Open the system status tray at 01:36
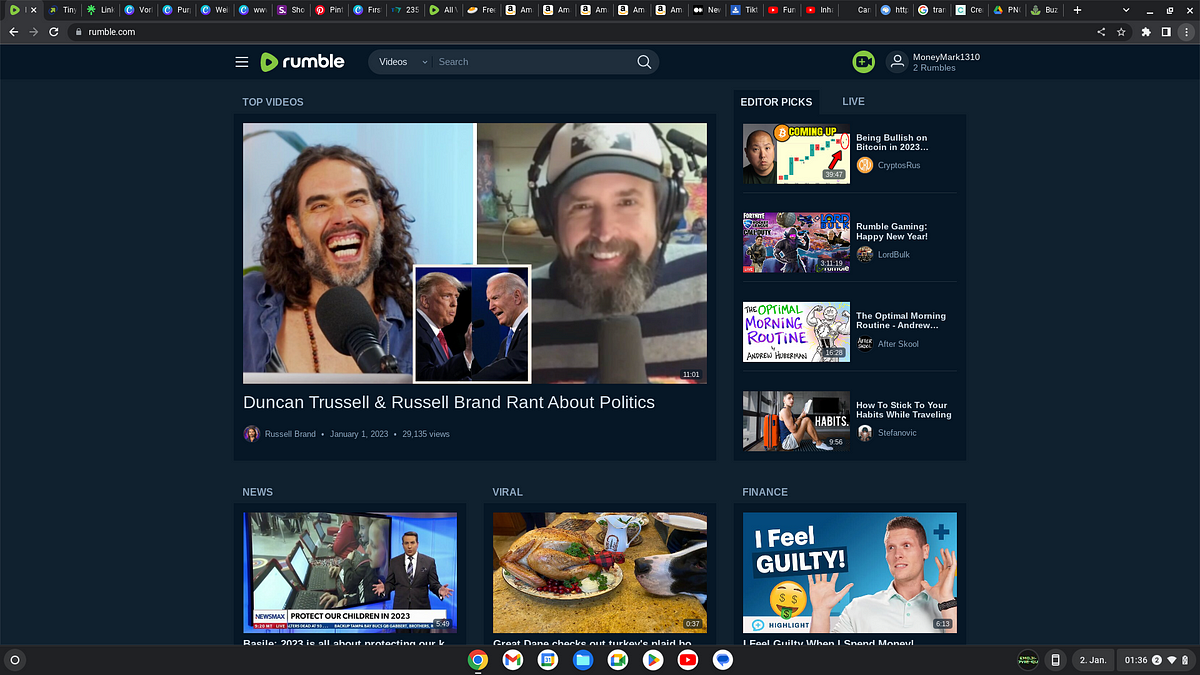1200x675 pixels. pos(1157,660)
